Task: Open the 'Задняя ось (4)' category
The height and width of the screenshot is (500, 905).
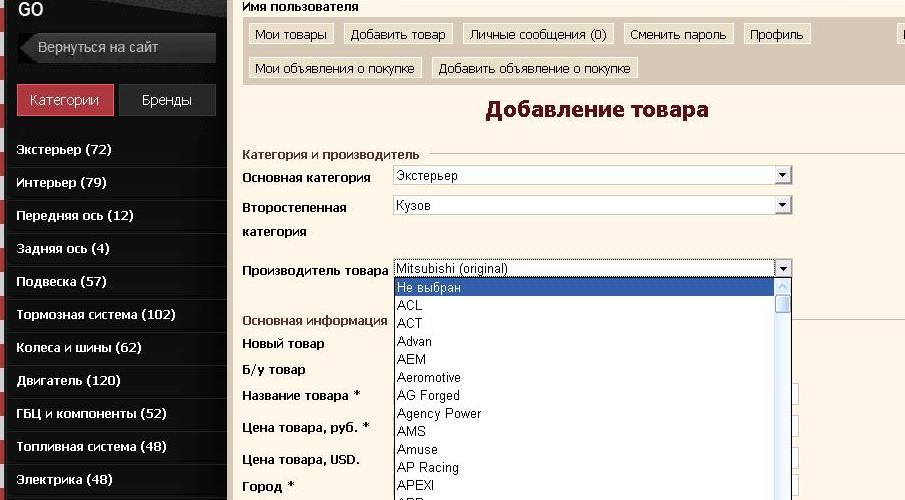Action: click(62, 248)
